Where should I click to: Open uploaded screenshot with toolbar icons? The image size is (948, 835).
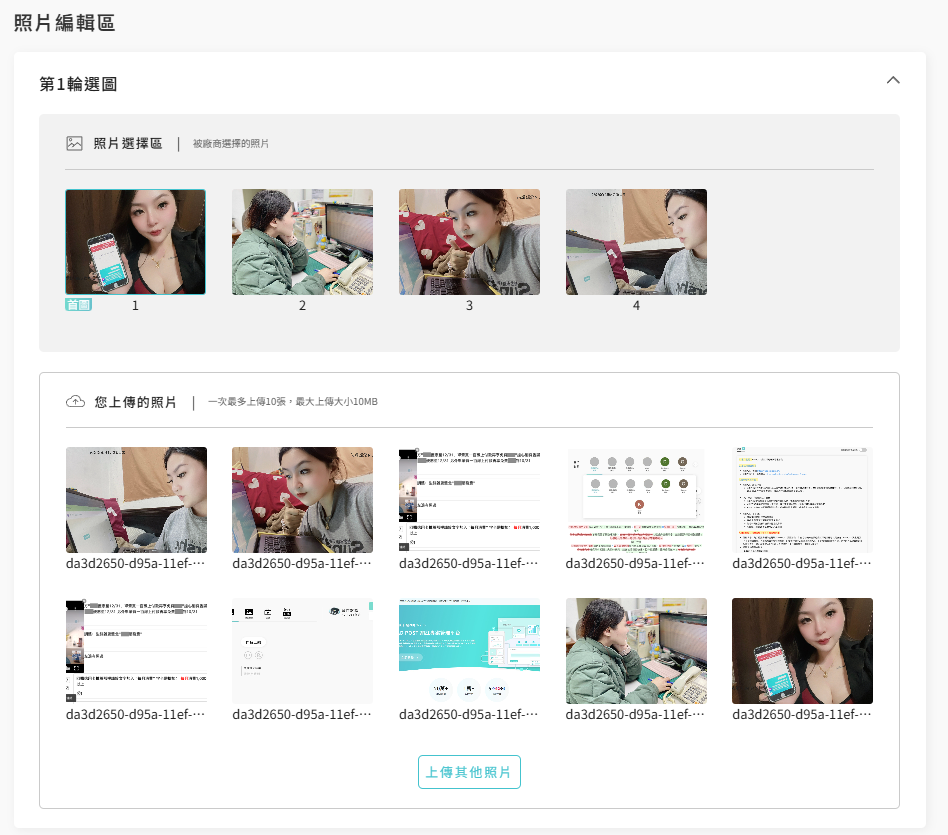[302, 651]
